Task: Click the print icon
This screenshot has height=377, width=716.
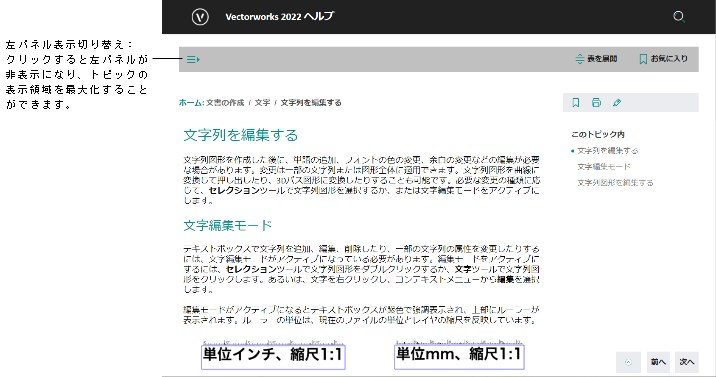Action: (596, 103)
